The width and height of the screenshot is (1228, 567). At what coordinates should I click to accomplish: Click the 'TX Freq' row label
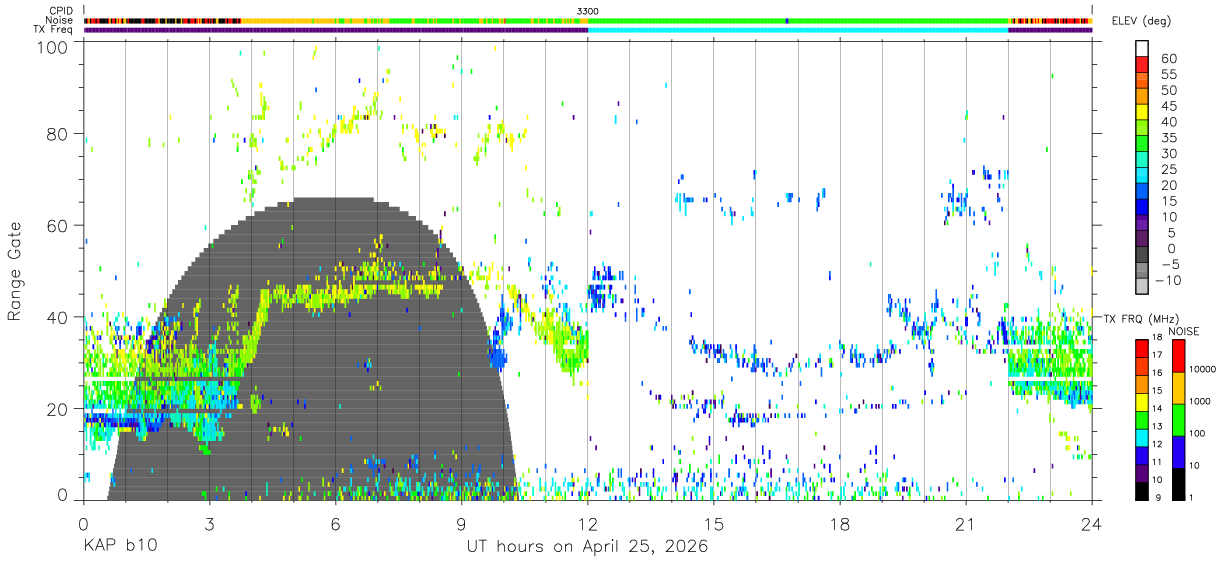pos(55,30)
